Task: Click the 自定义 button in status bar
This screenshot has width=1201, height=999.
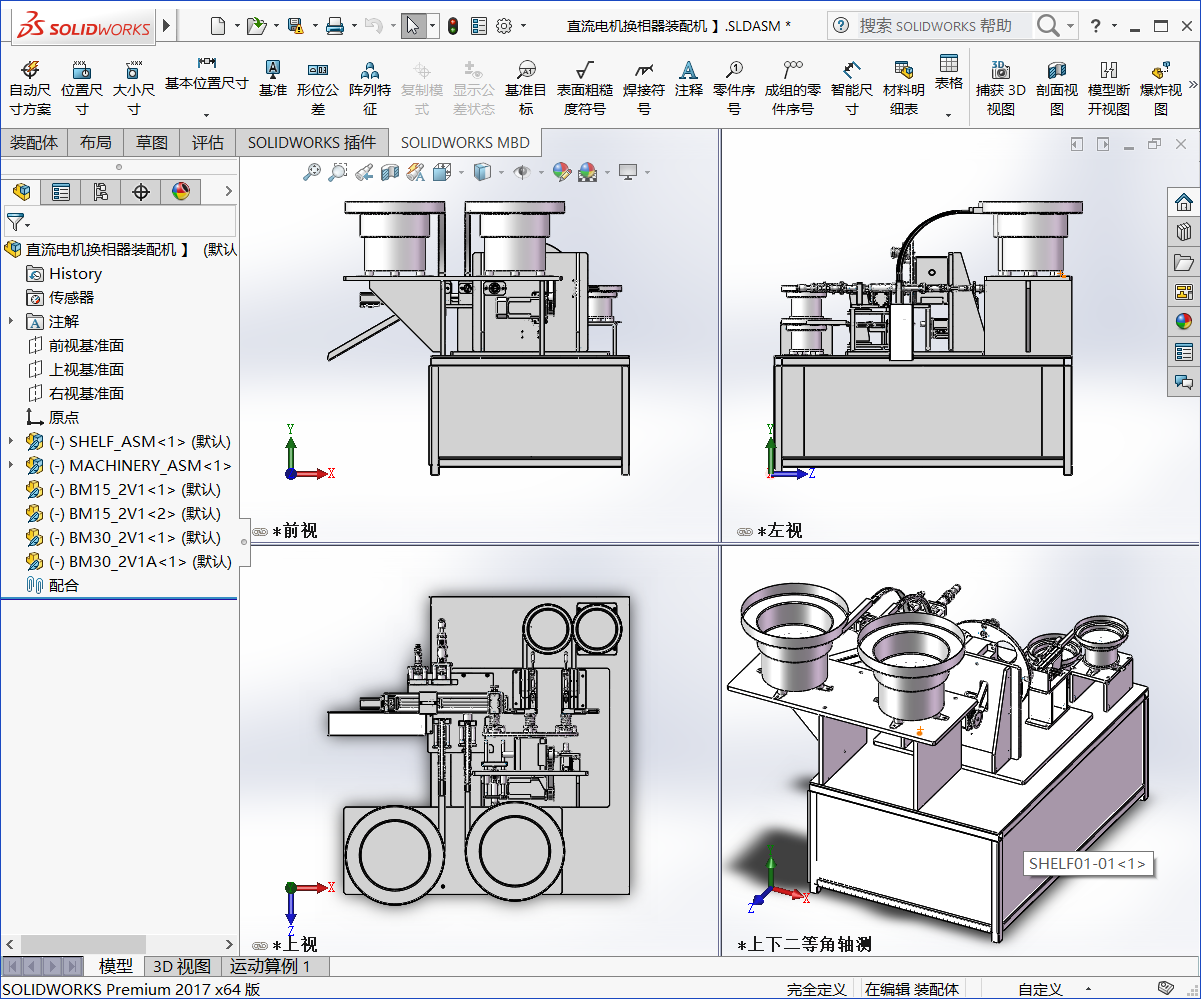Action: tap(1040, 989)
